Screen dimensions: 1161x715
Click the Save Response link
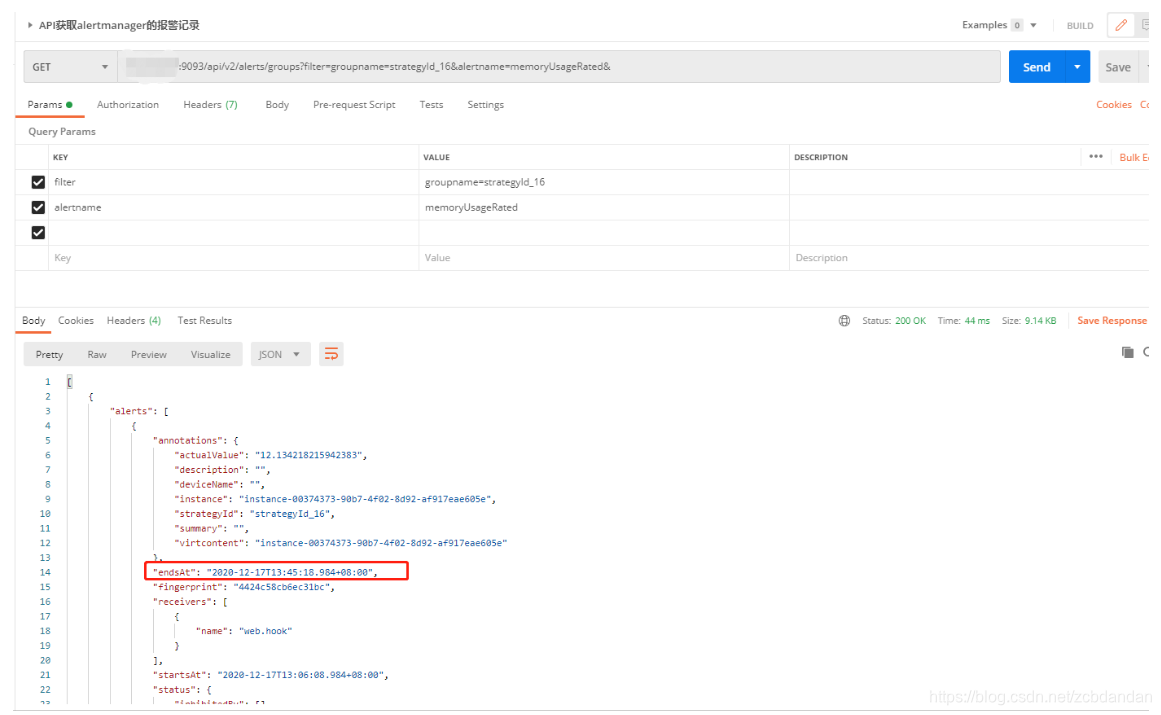pos(1111,320)
